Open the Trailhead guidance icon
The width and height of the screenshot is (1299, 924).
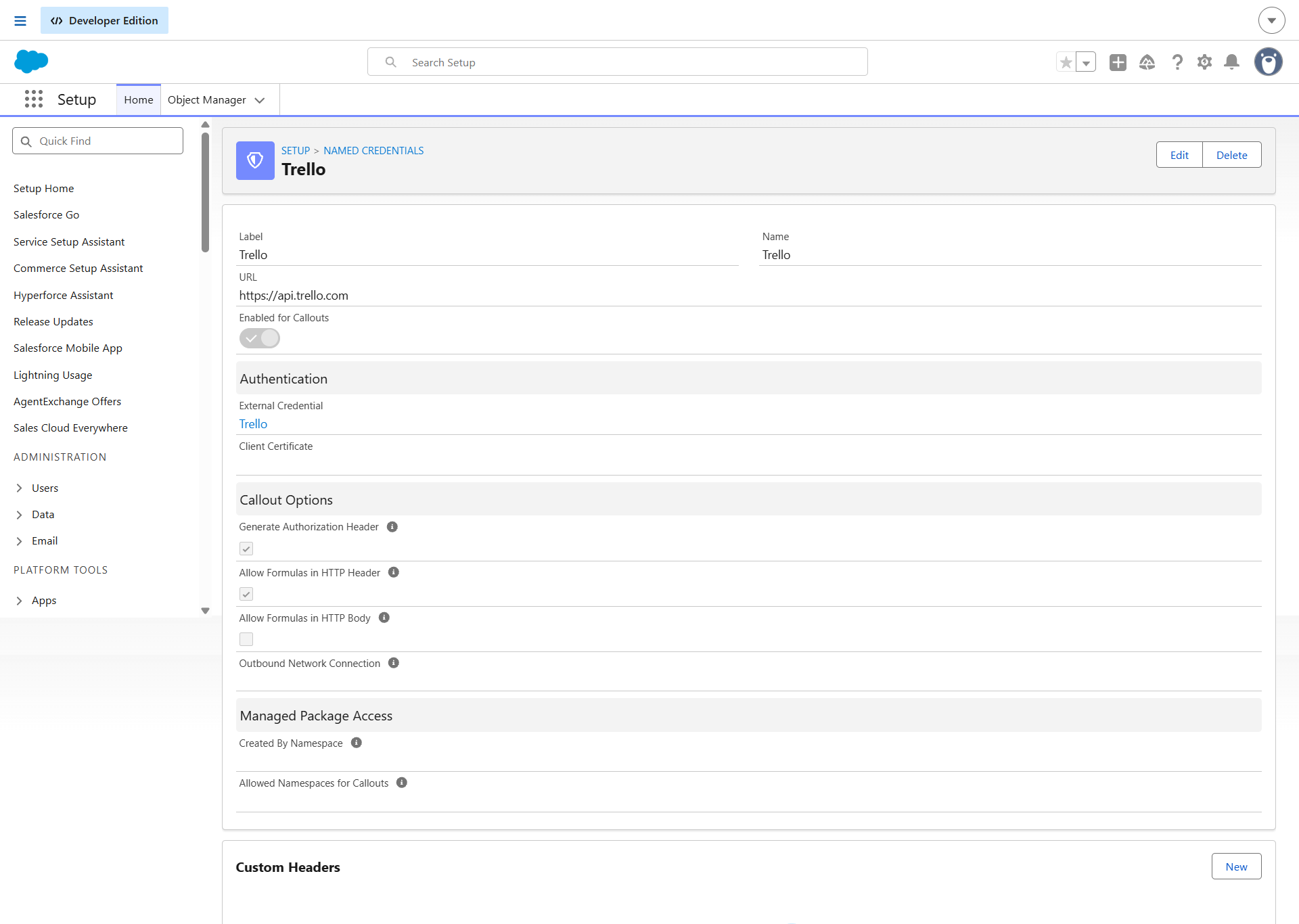1147,62
